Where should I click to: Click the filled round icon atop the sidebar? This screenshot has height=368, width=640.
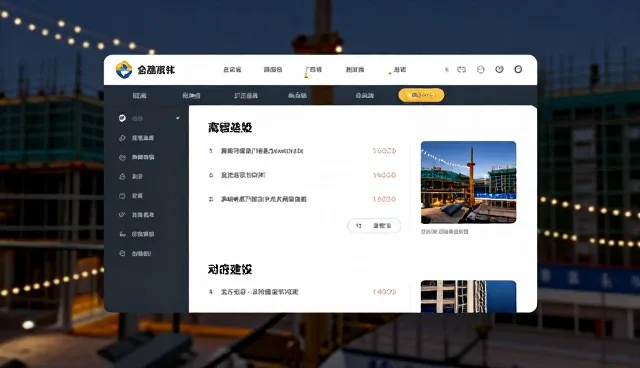pyautogui.click(x=122, y=118)
